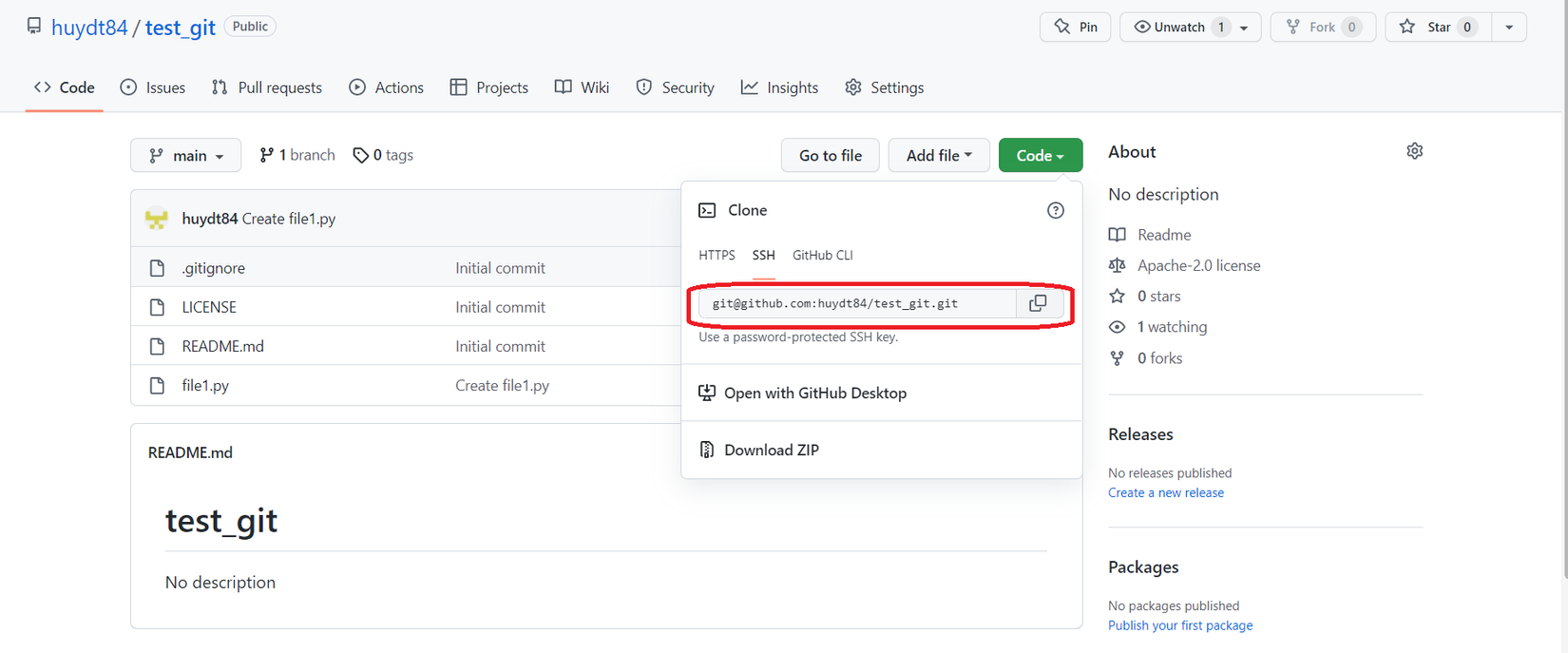
Task: Click the stars icon in About
Action: (x=1118, y=297)
